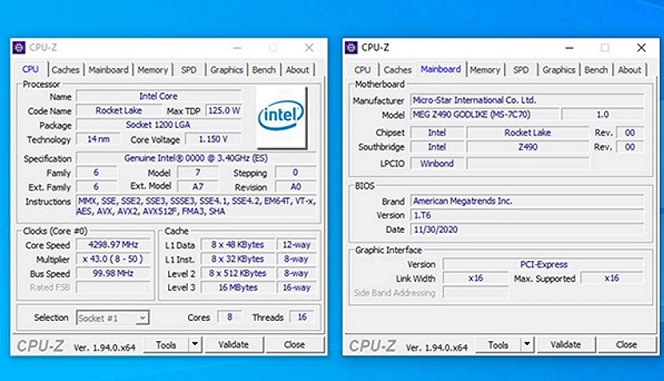Click the 'Rocket Lake' code name field in the CPU tab

pos(119,110)
